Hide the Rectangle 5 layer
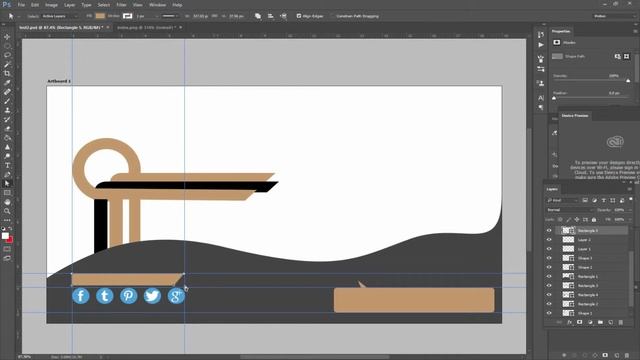Image resolution: width=640 pixels, height=360 pixels. [x=549, y=231]
